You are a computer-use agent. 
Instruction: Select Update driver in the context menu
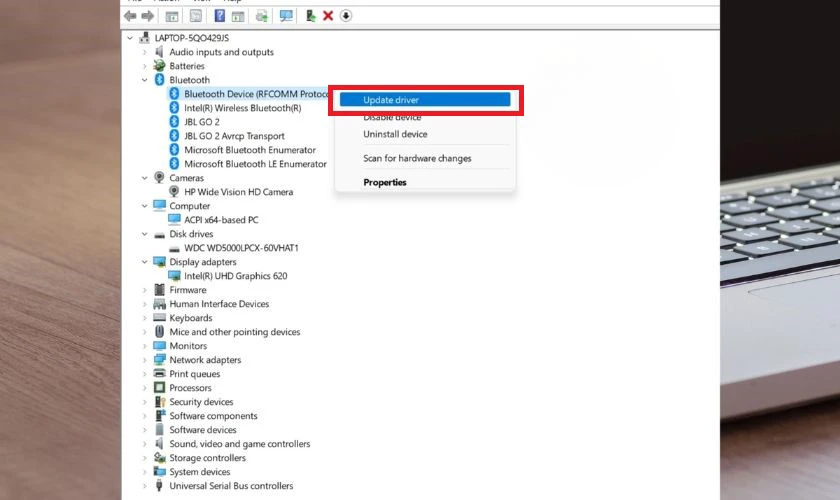[x=425, y=100]
